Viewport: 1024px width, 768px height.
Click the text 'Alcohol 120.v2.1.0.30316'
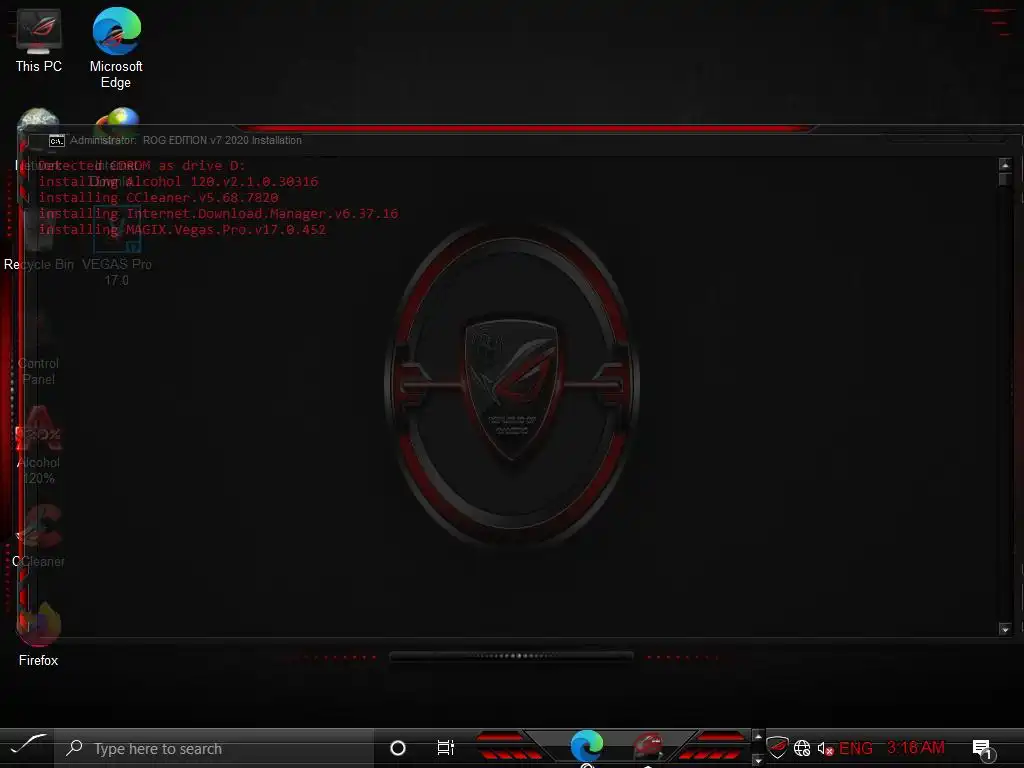tap(222, 182)
